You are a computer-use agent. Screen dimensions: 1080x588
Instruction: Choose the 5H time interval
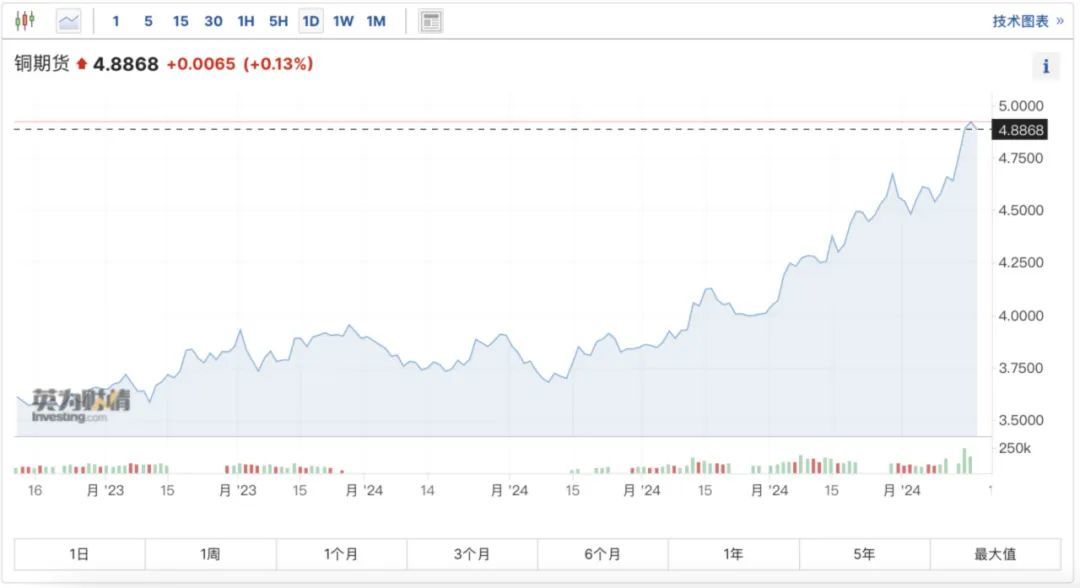click(x=278, y=21)
